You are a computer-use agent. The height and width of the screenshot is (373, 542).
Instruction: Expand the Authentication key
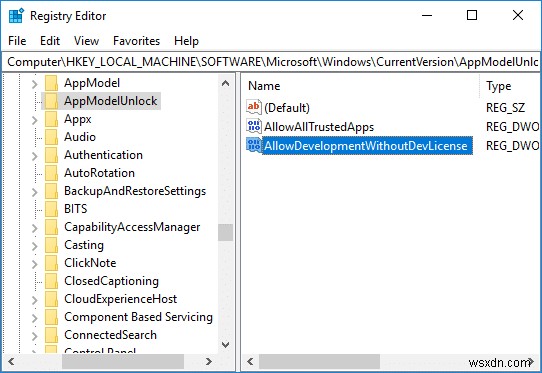(34, 156)
